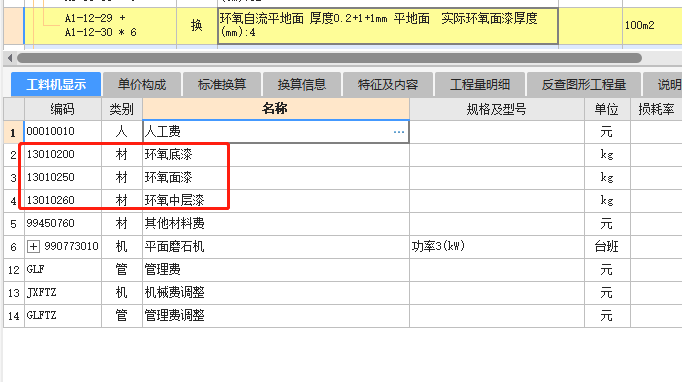Select the 人工费 name cell
This screenshot has width=682, height=382.
tap(276, 131)
